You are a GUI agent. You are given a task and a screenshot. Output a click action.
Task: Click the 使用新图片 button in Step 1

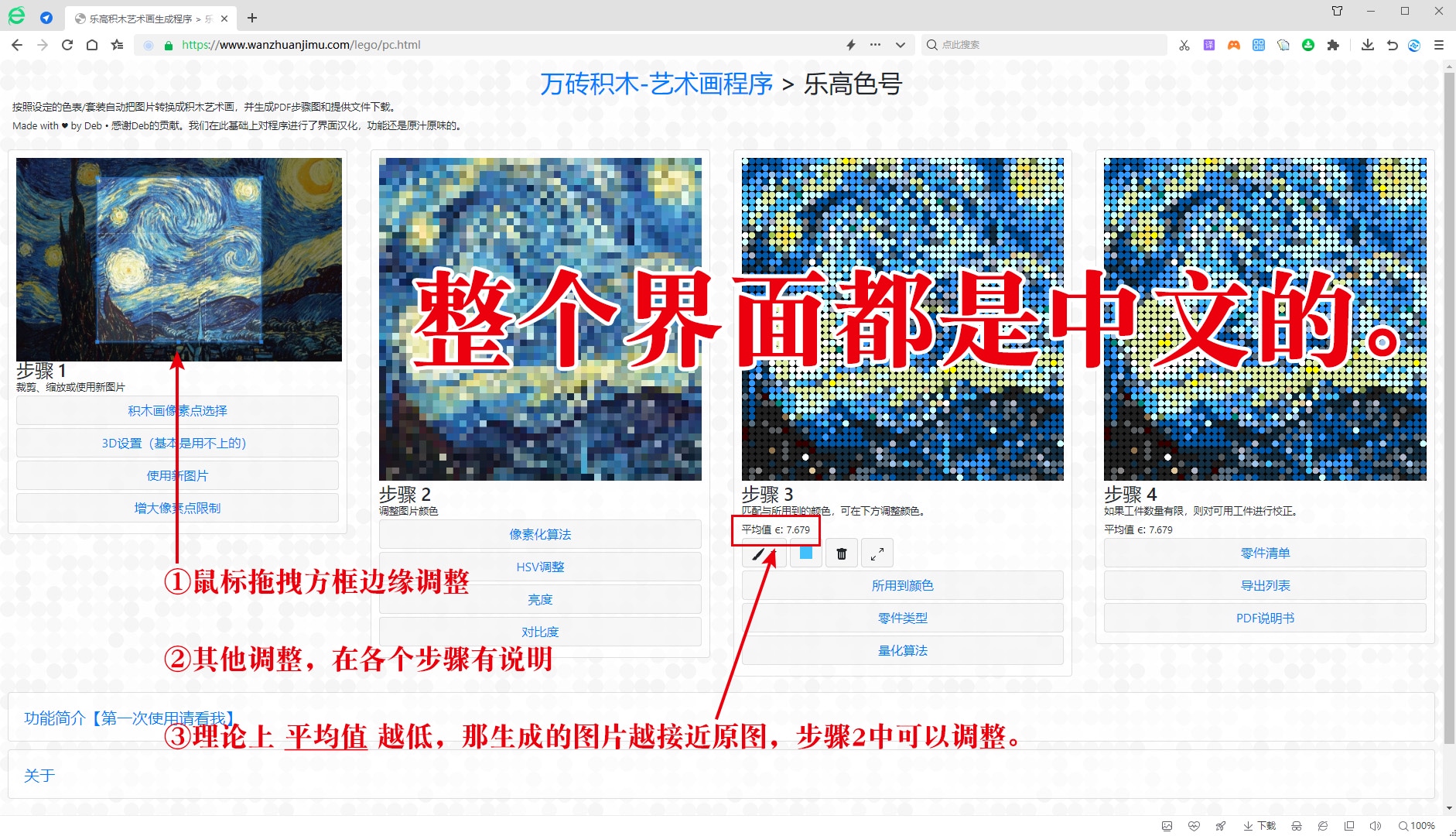point(177,475)
